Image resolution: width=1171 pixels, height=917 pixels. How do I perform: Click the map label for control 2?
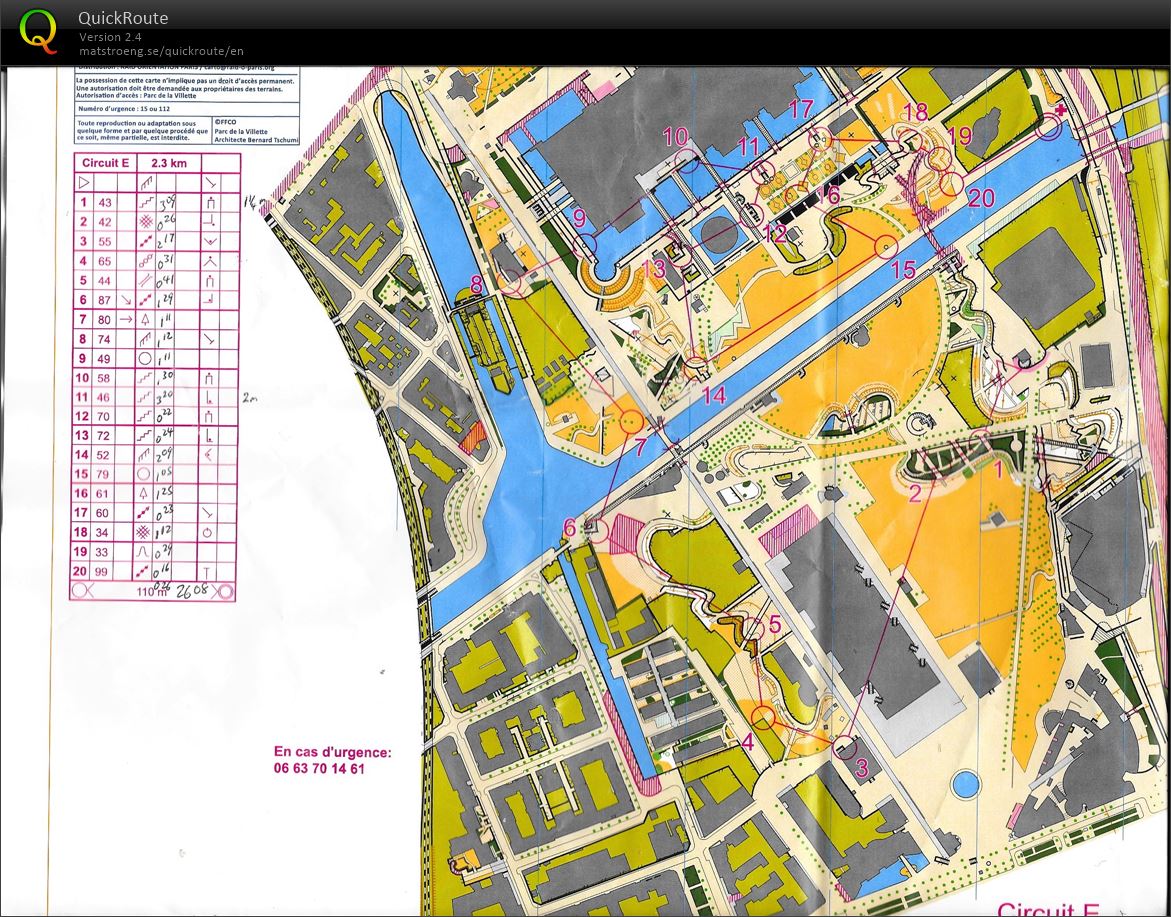point(915,493)
